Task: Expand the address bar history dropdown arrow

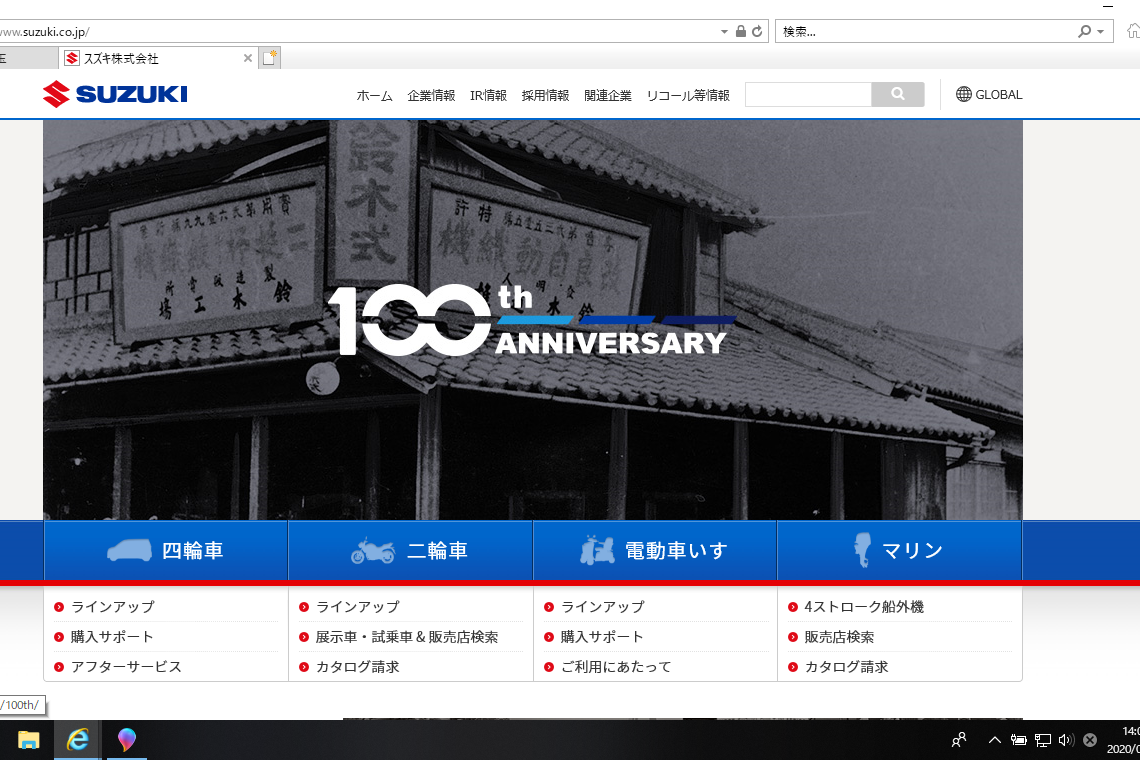Action: pos(724,31)
